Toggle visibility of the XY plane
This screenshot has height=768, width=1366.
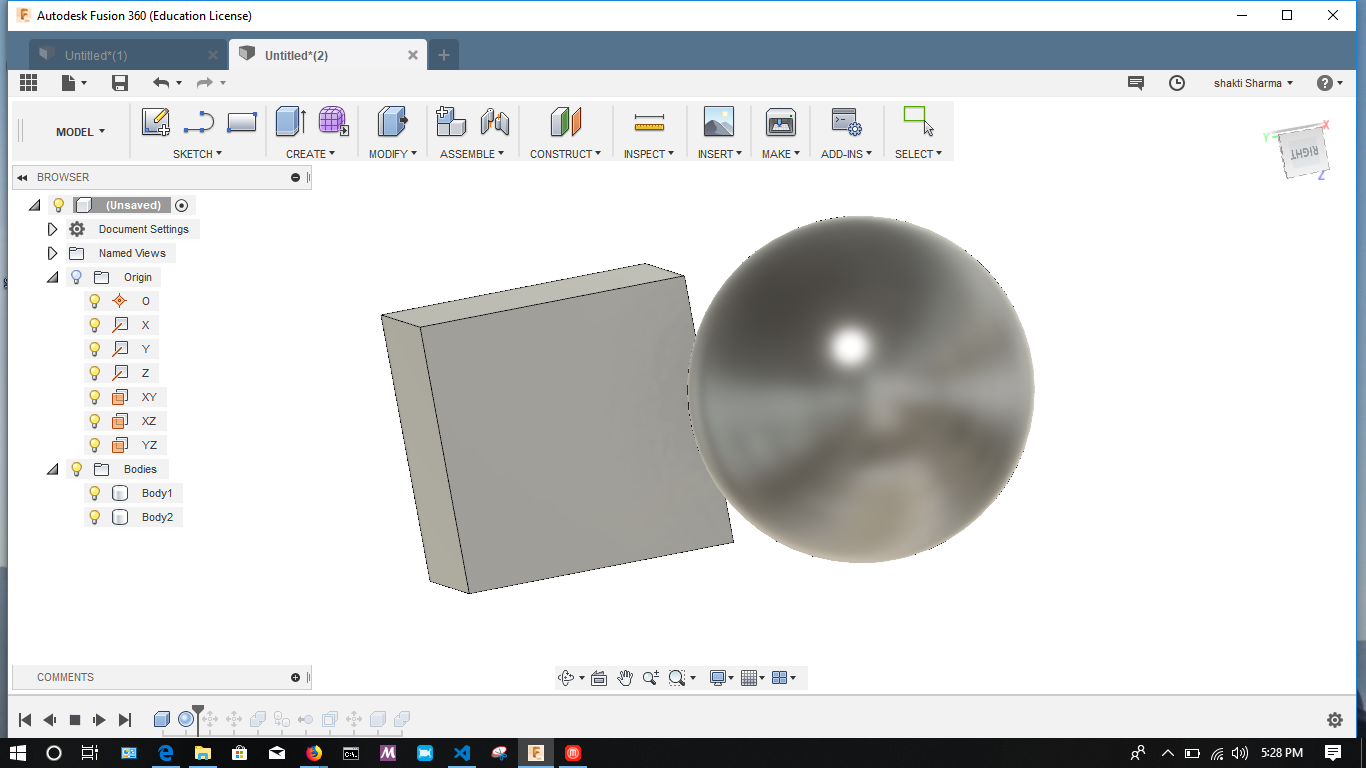(95, 397)
